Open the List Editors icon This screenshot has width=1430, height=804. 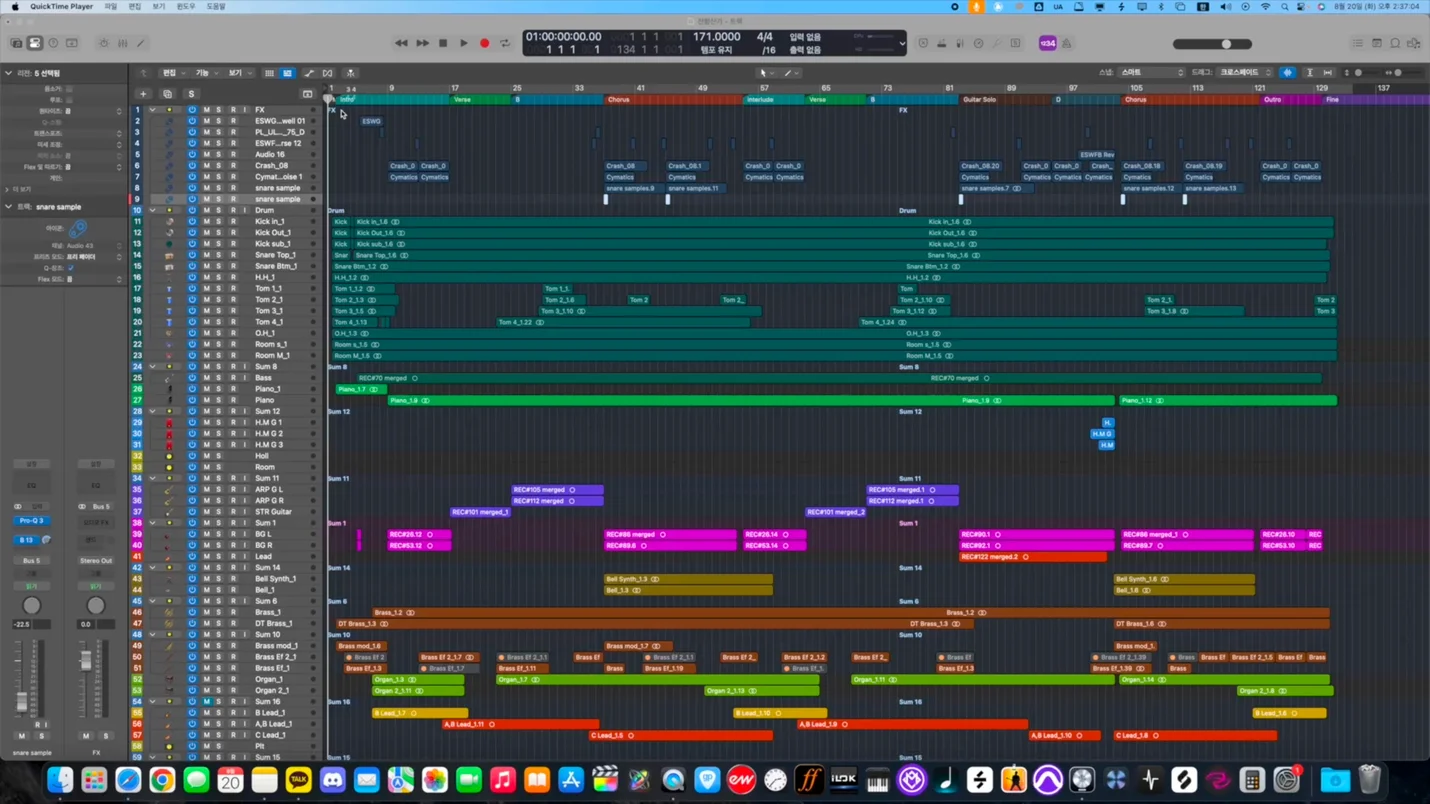1357,44
